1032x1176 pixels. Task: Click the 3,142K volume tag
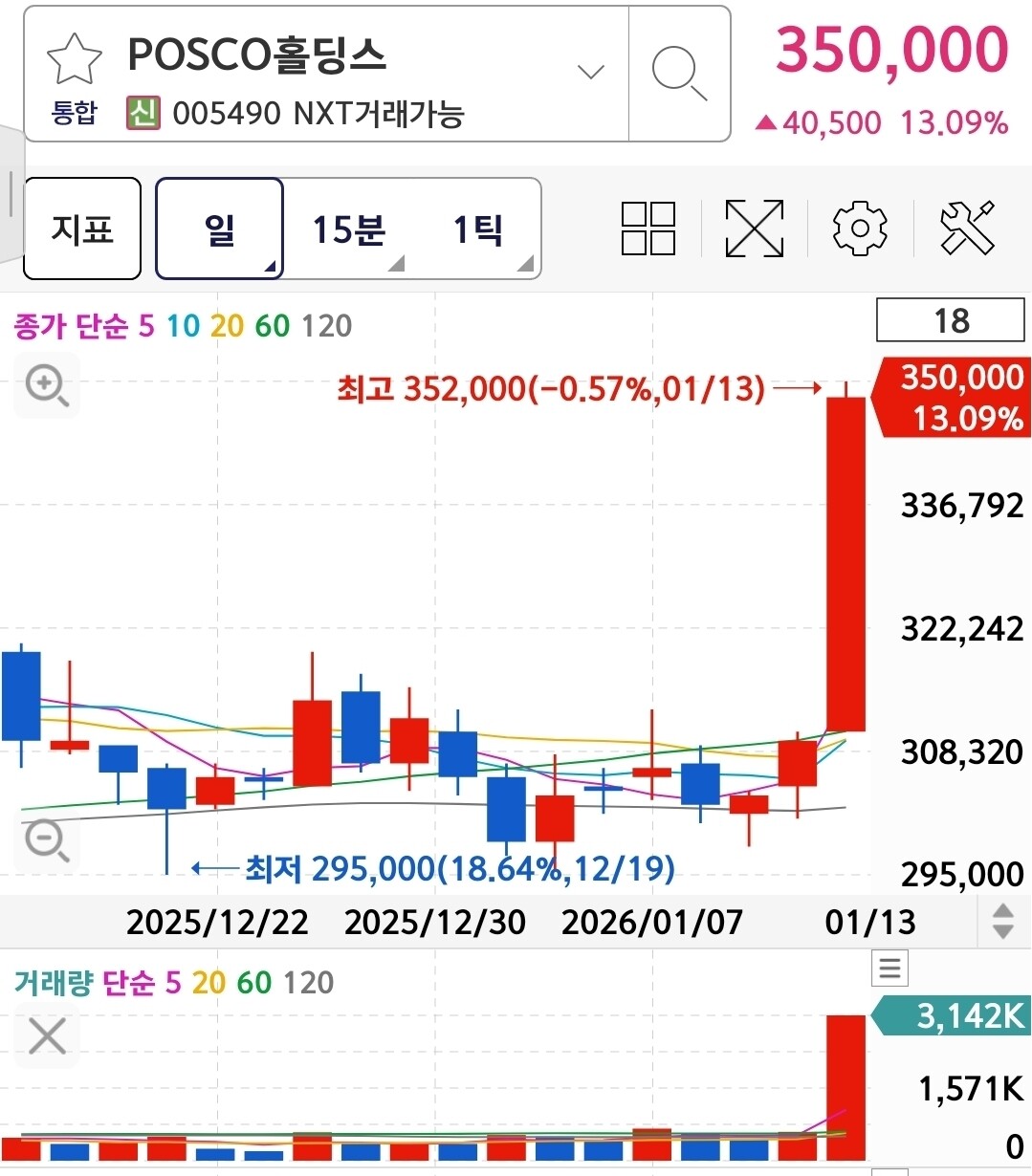(951, 1014)
